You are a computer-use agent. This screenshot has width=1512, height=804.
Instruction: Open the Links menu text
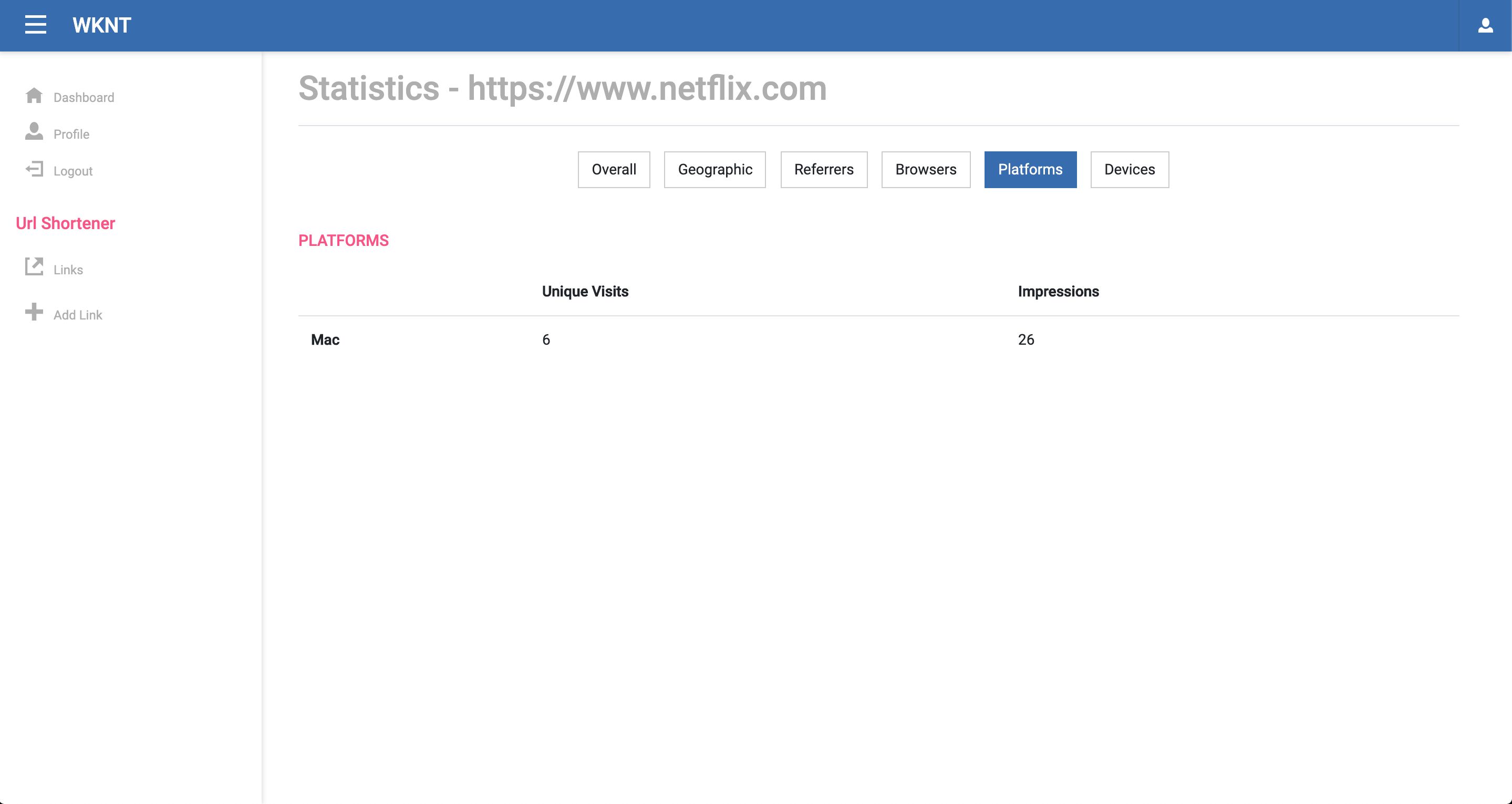68,270
